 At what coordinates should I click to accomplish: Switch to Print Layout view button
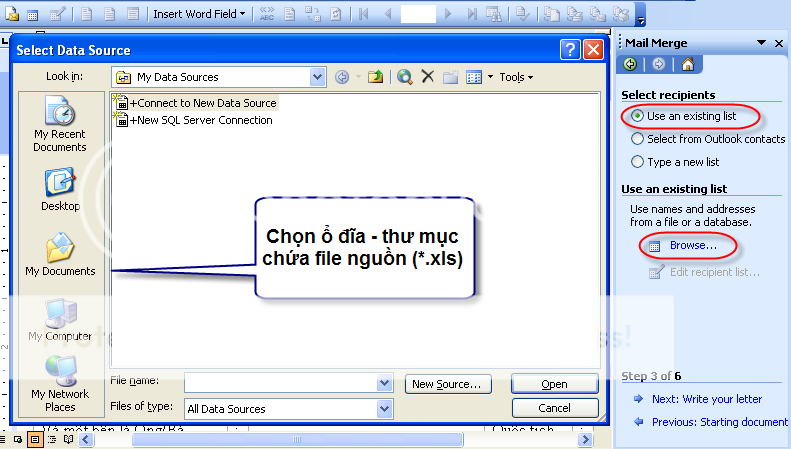pyautogui.click(x=34, y=439)
